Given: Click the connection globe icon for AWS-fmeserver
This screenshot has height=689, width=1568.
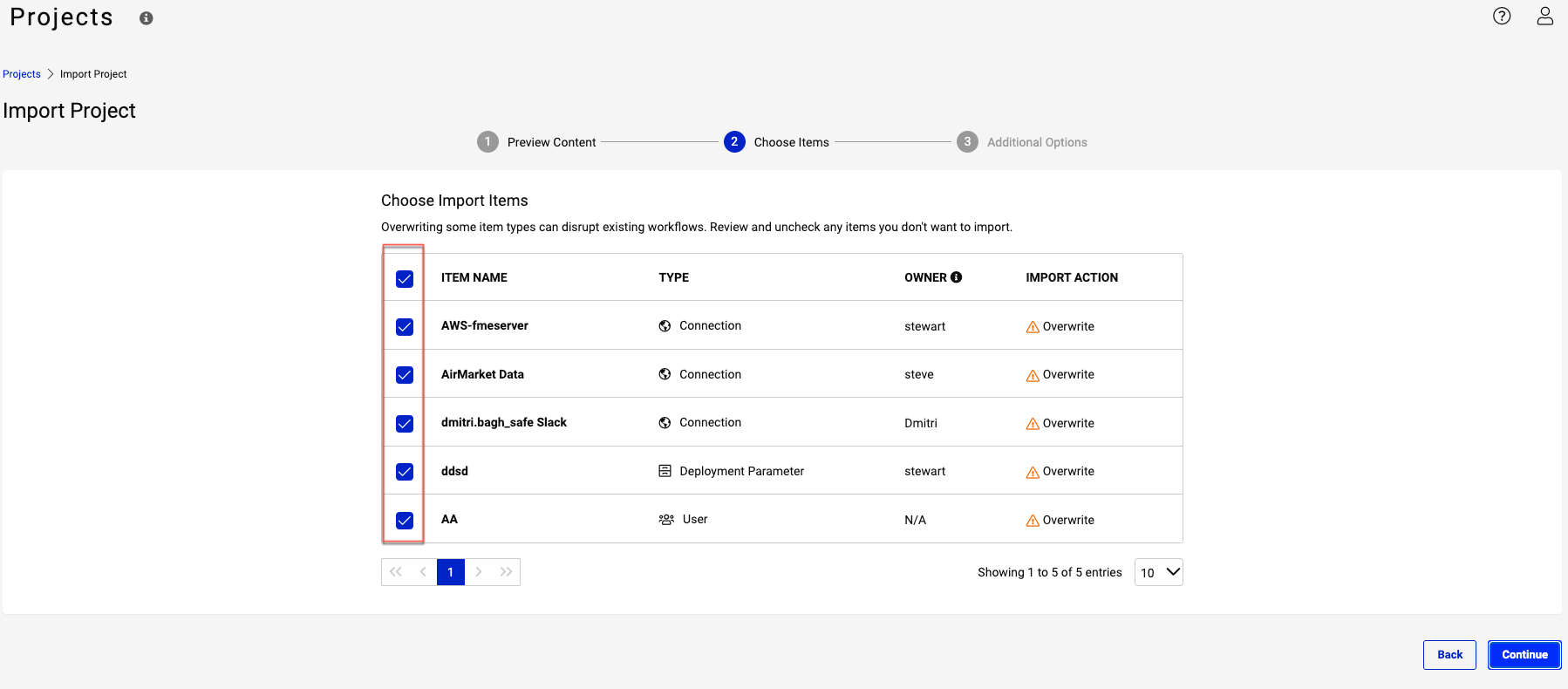Looking at the screenshot, I should pyautogui.click(x=665, y=326).
